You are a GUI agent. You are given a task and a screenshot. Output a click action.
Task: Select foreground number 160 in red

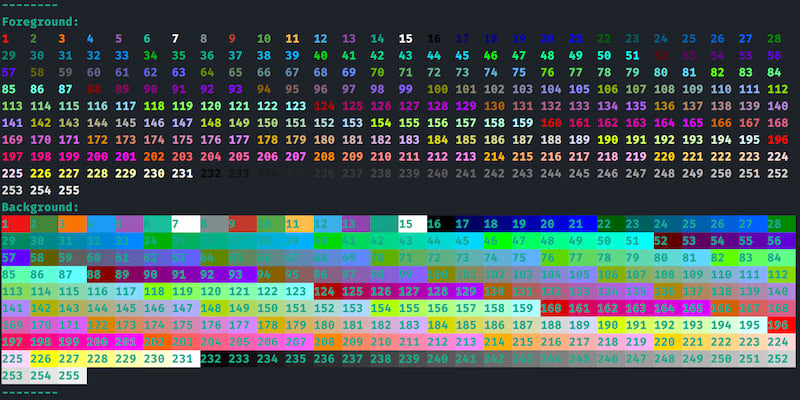pyautogui.click(x=551, y=123)
